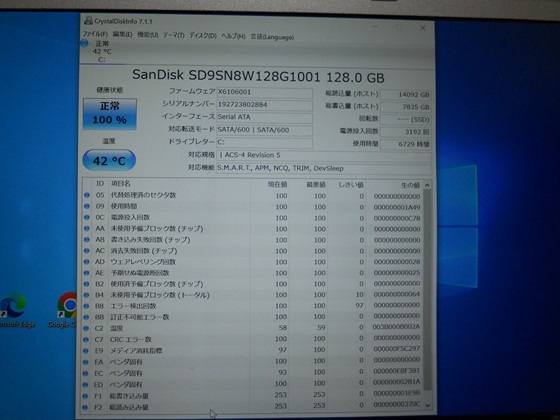The height and width of the screenshot is (420, 560).
Task: Open the ヘルプ(H) menu
Action: 233,36
